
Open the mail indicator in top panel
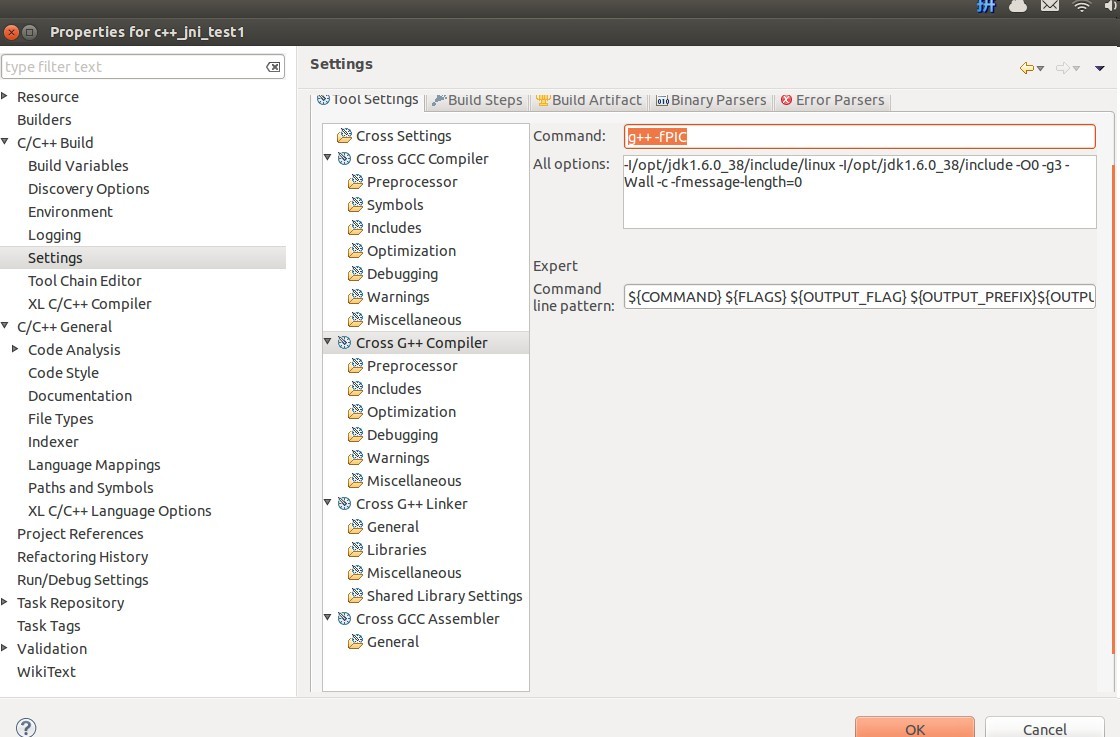coord(1049,7)
